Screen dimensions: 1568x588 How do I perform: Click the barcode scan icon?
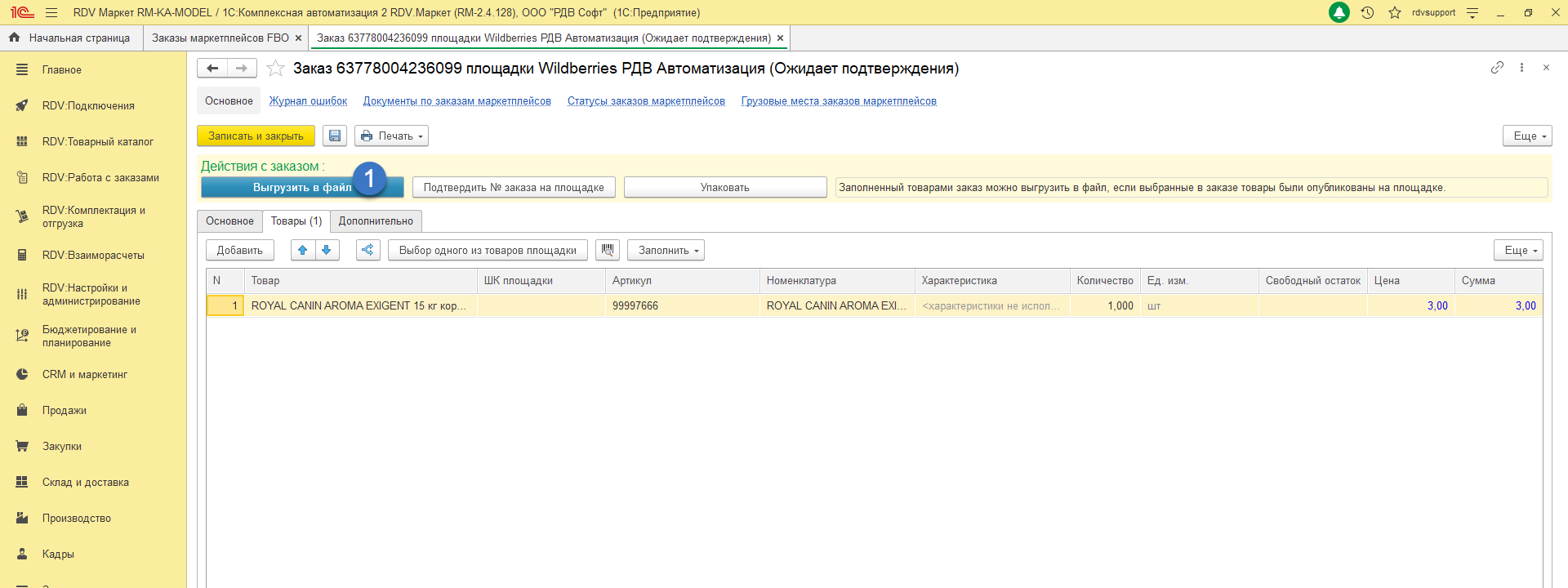tap(608, 250)
